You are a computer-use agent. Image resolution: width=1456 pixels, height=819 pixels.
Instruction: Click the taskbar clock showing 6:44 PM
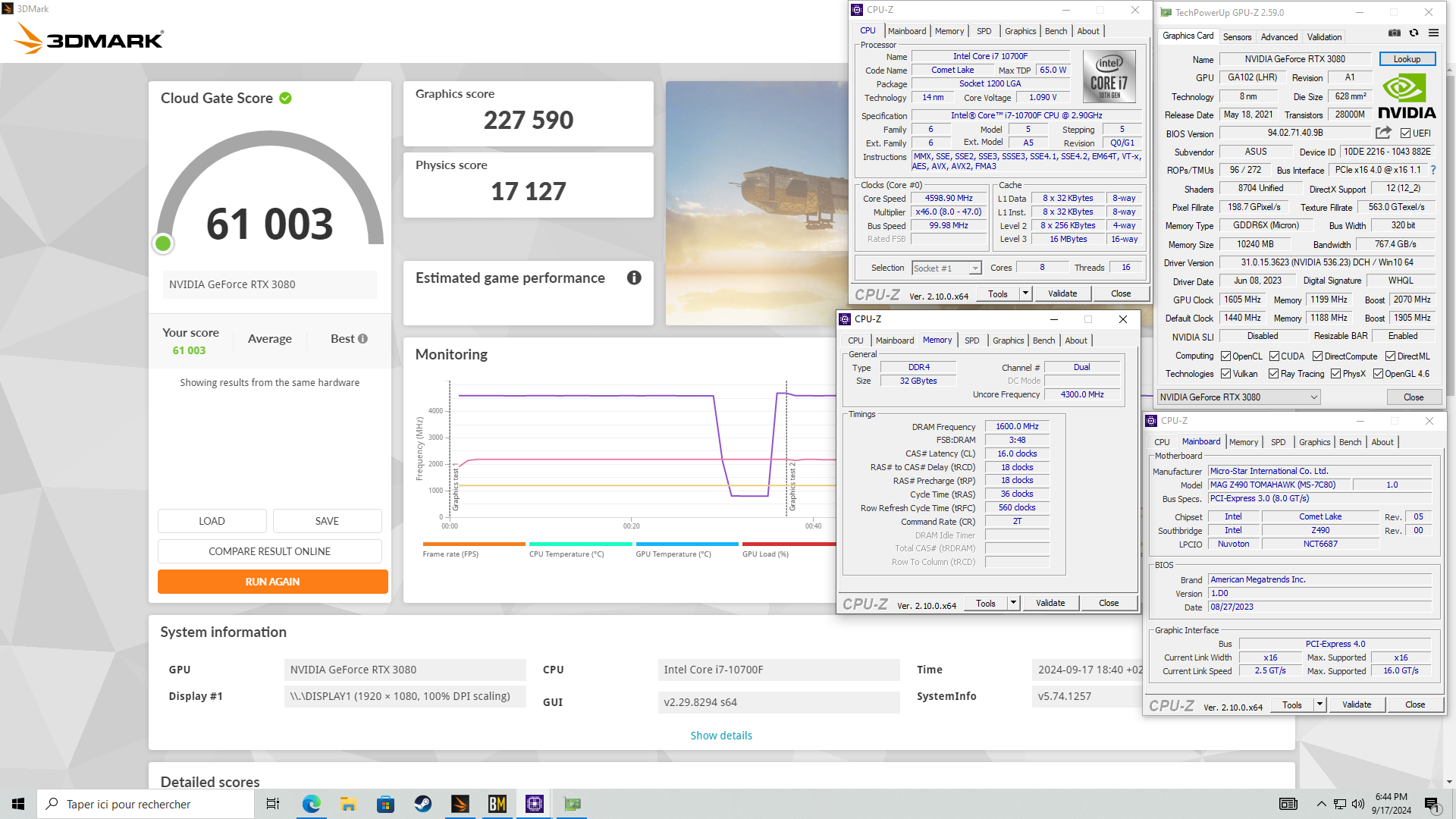pyautogui.click(x=1391, y=804)
